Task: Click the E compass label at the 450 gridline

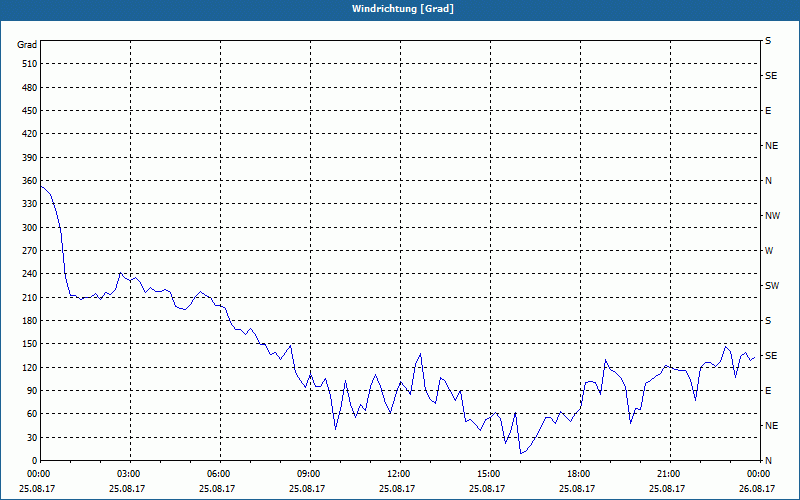Action: (768, 111)
